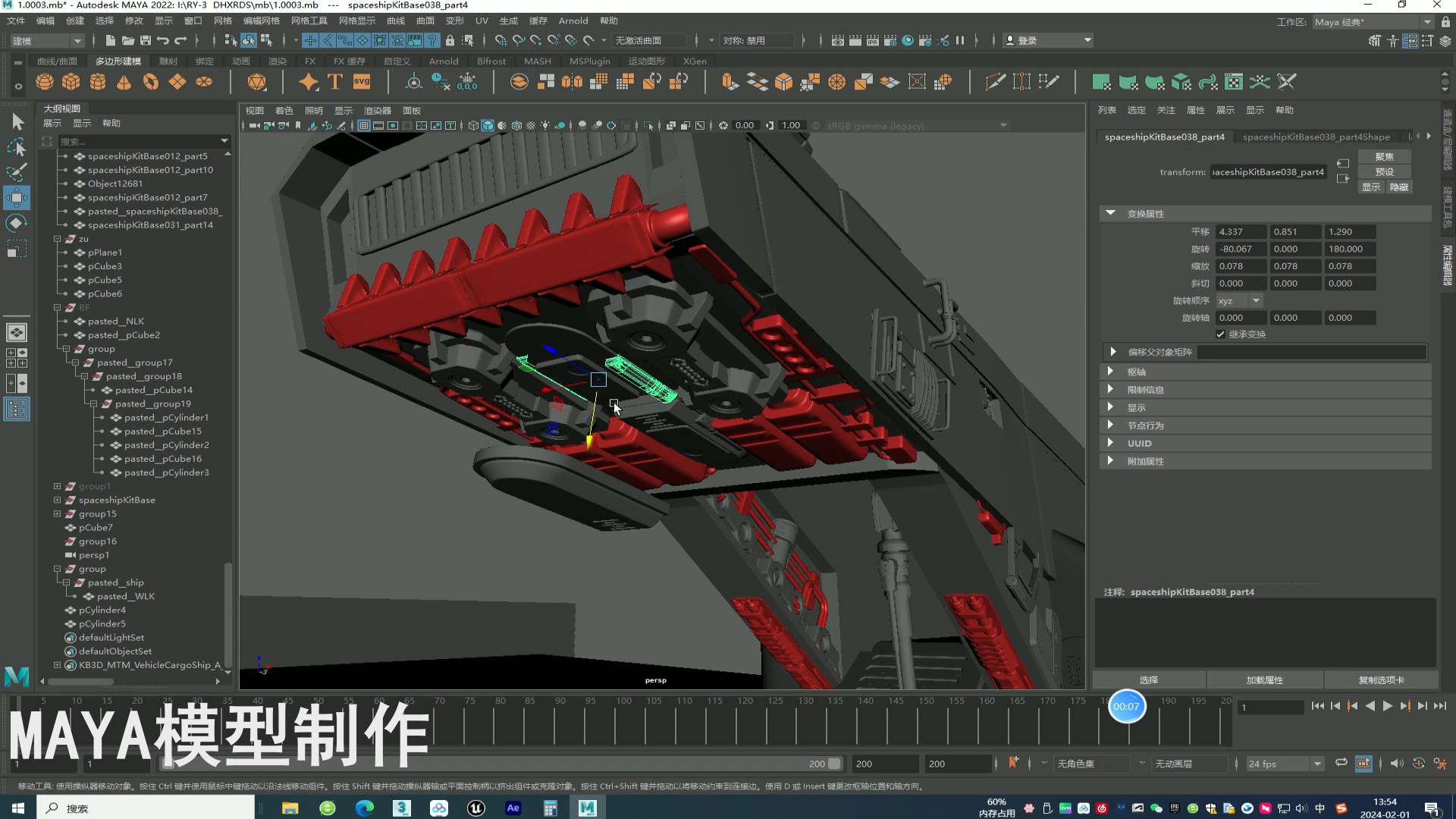Image resolution: width=1456 pixels, height=819 pixels.
Task: Collapse the pasted__group19 node in outliner
Action: point(95,403)
